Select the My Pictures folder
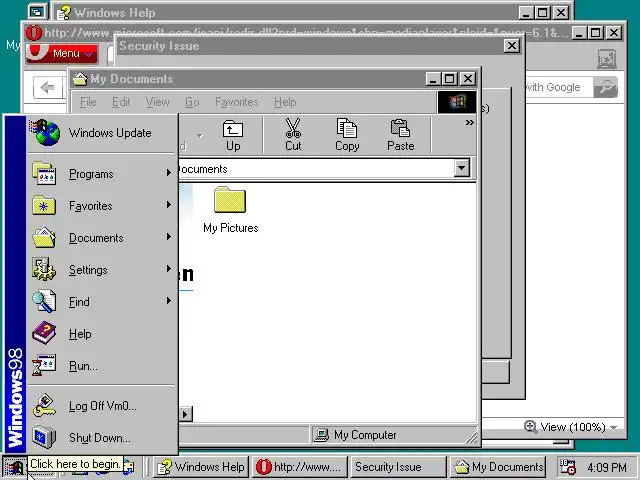The image size is (640, 480). click(231, 210)
